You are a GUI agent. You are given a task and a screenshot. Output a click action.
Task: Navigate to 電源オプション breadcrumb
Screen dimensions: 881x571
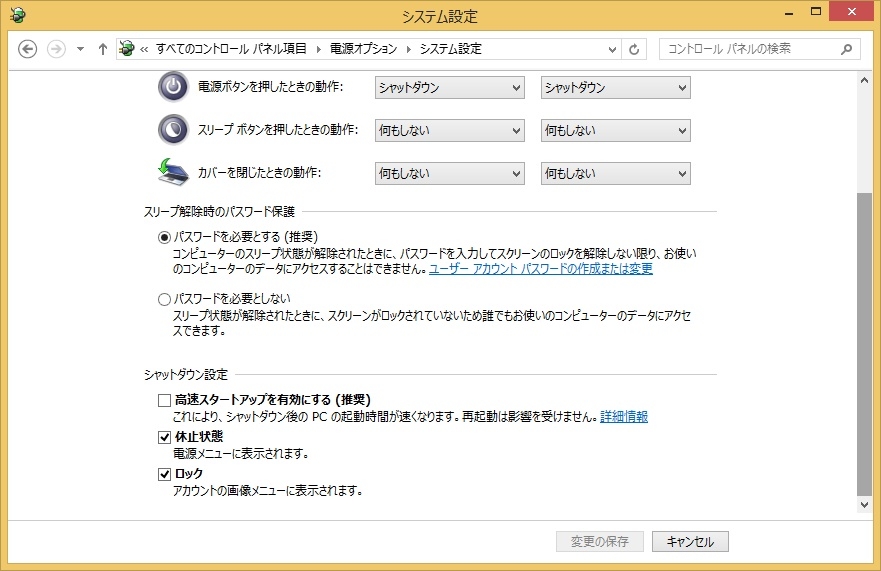pyautogui.click(x=363, y=49)
